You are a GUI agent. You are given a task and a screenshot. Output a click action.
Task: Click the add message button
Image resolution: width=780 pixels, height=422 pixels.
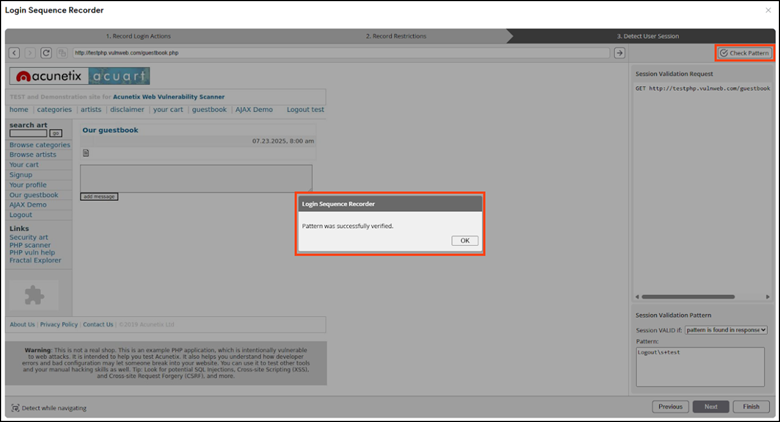click(x=99, y=197)
